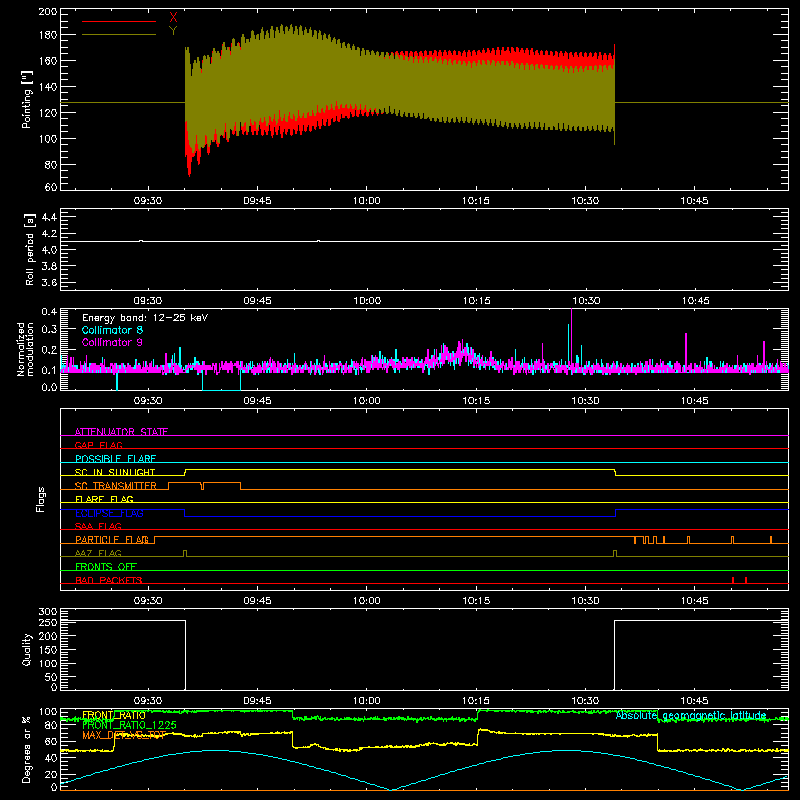This screenshot has height=800, width=800.
Task: Click the small dip in the SC_TRANSMITTER trace
Action: click(203, 486)
